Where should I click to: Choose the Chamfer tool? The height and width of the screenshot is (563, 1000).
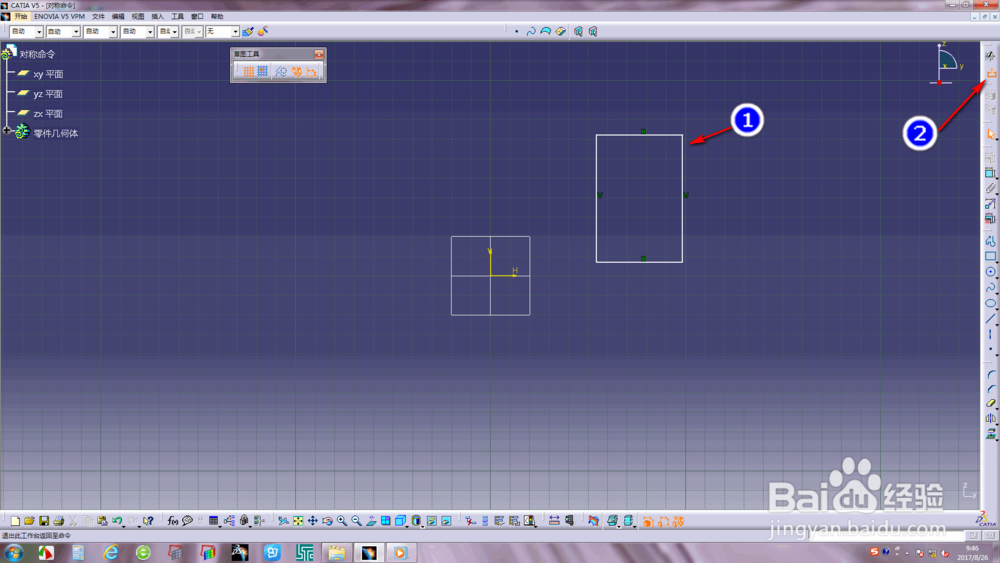[x=990, y=389]
